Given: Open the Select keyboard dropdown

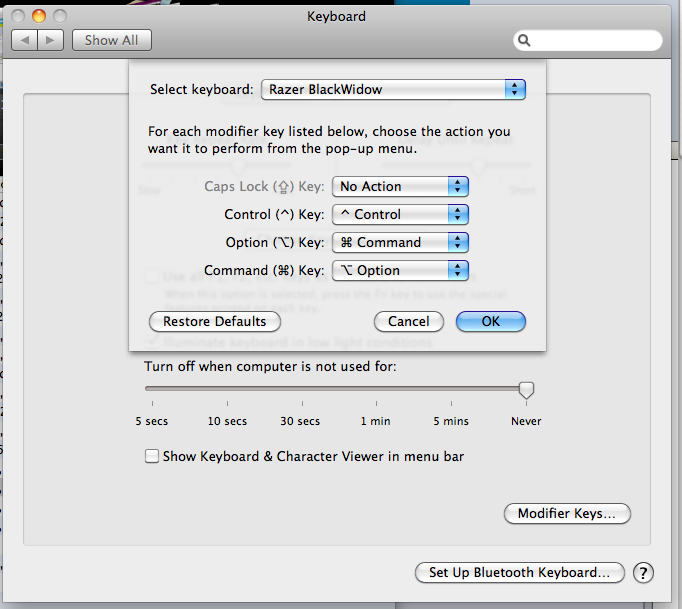Looking at the screenshot, I should coord(393,90).
